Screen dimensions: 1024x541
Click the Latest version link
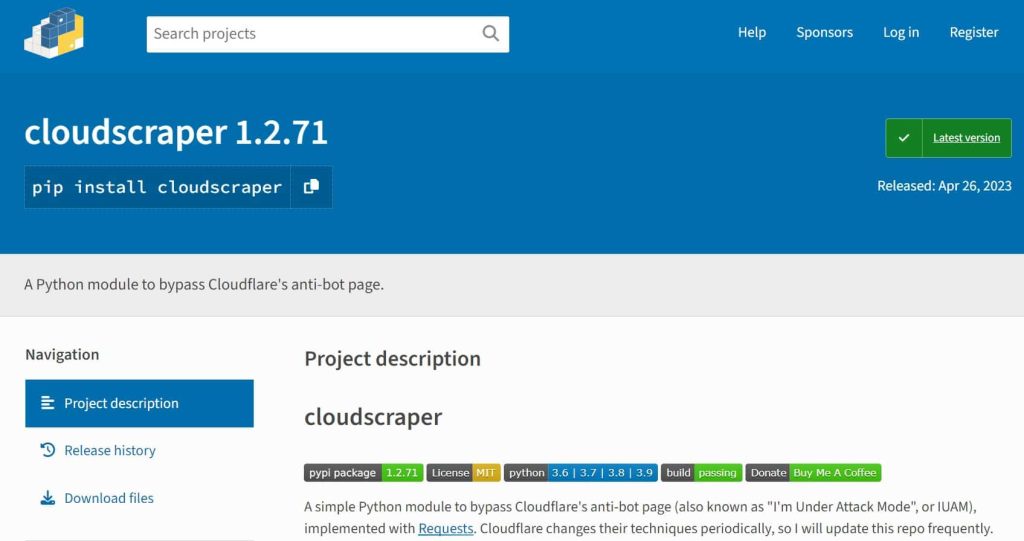click(966, 138)
